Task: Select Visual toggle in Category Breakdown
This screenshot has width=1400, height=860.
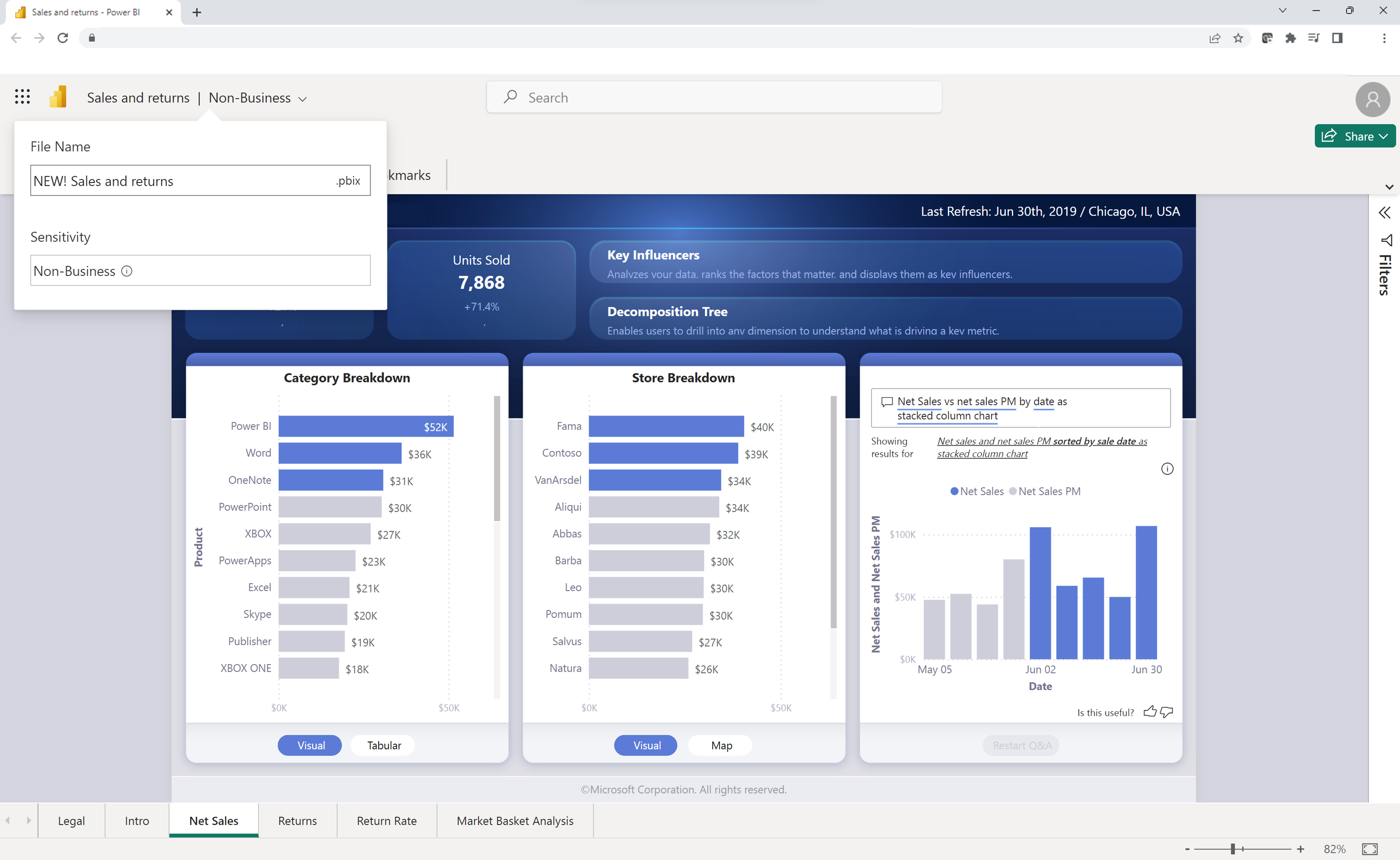Action: click(310, 745)
